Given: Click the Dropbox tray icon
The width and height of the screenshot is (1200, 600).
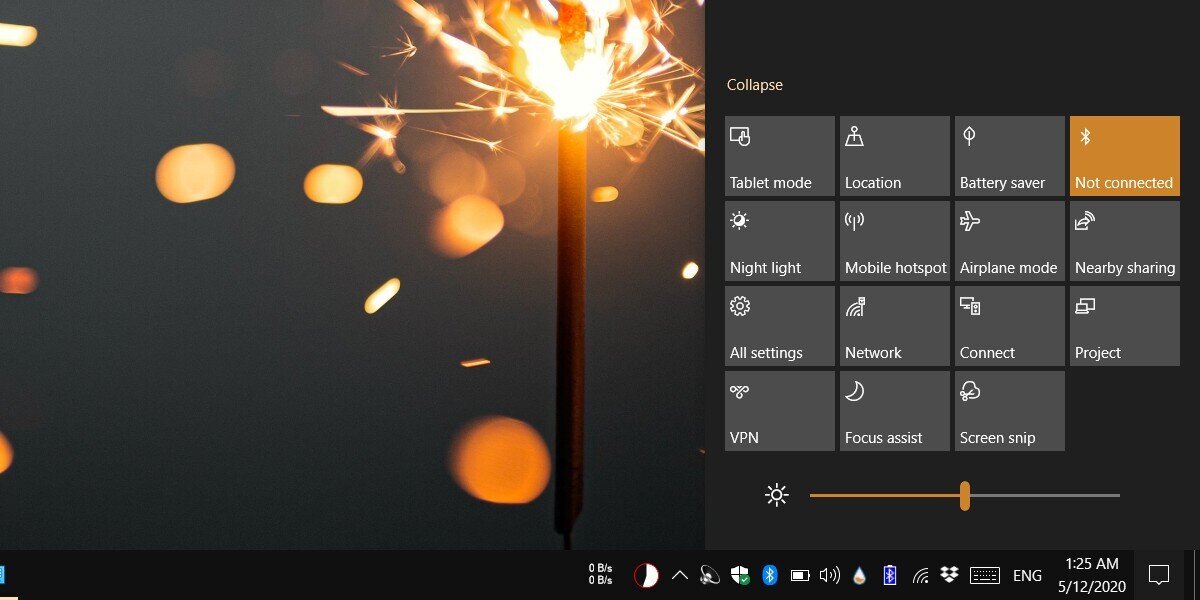Looking at the screenshot, I should [x=950, y=575].
